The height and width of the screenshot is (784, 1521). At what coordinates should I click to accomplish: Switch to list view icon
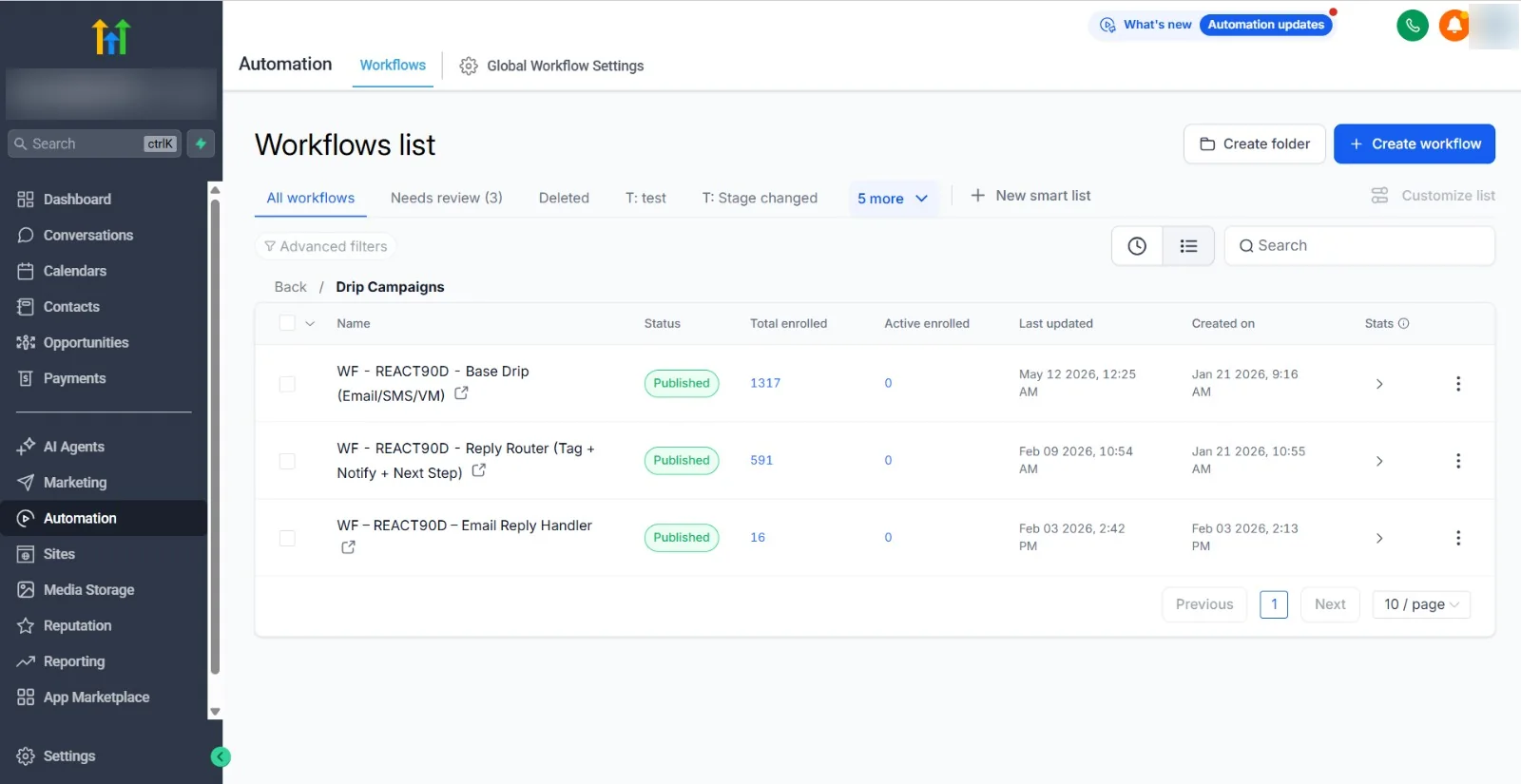coord(1188,246)
